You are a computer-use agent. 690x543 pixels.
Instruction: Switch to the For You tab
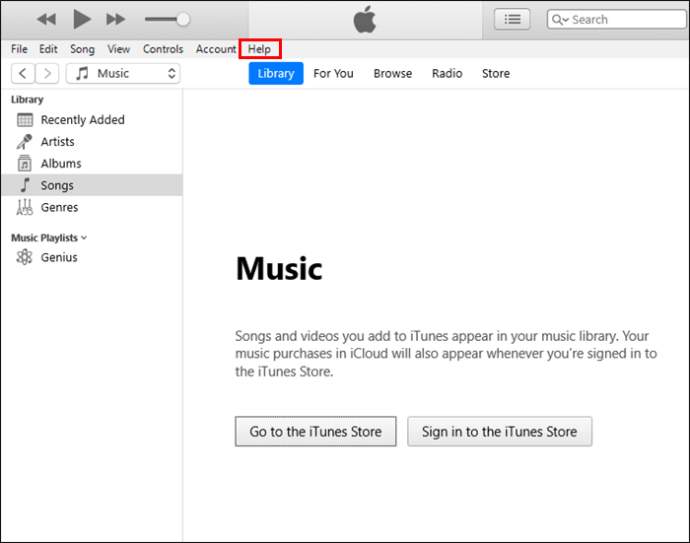[x=333, y=73]
